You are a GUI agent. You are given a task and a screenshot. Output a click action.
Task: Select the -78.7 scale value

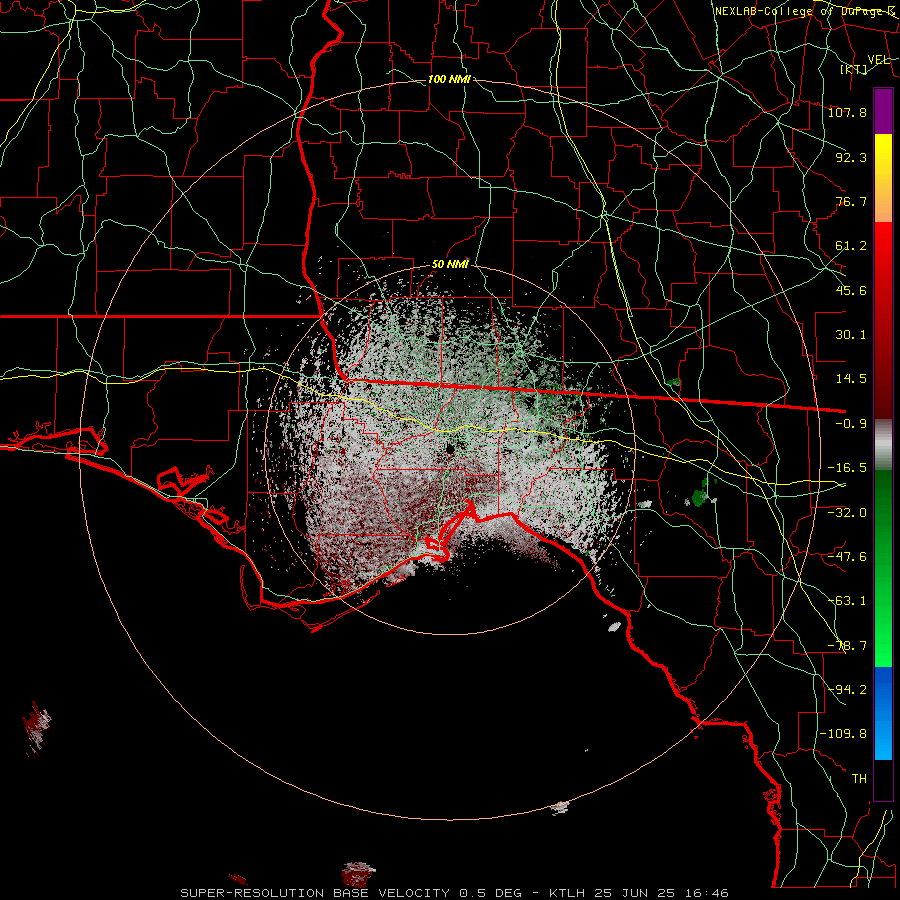click(847, 646)
